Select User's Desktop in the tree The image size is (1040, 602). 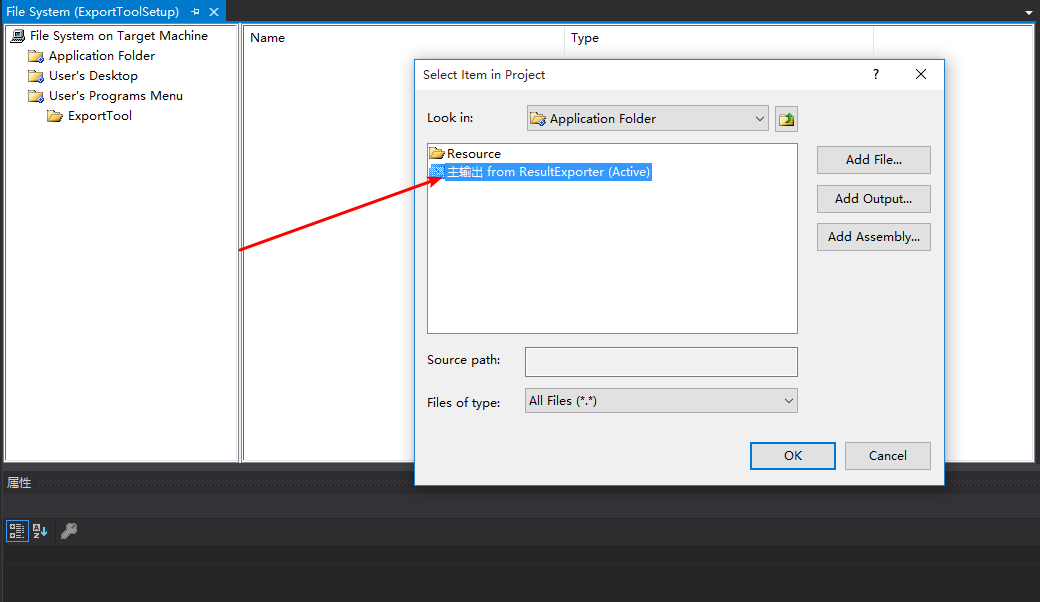point(93,76)
